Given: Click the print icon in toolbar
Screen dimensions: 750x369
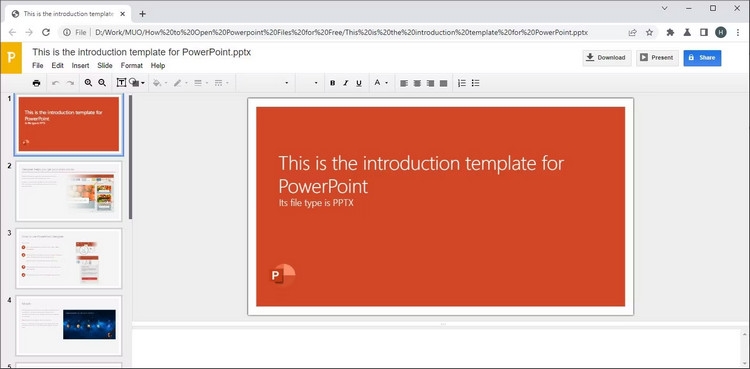Looking at the screenshot, I should coord(36,83).
